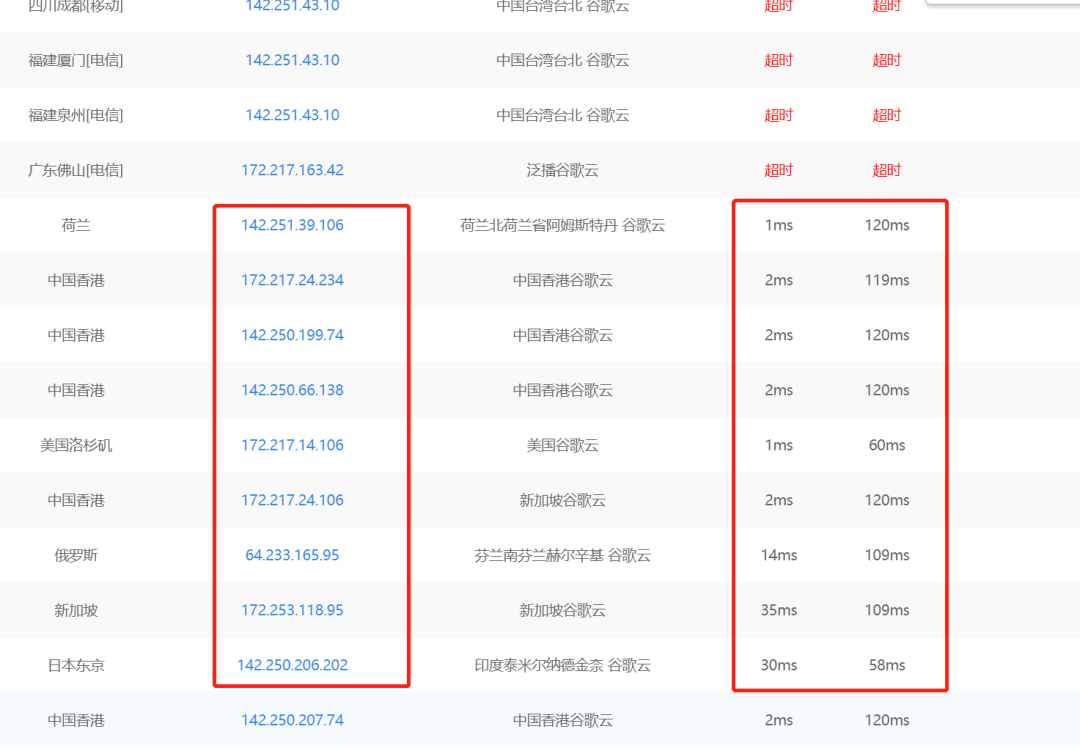Select the 58ms latency value

coord(887,666)
